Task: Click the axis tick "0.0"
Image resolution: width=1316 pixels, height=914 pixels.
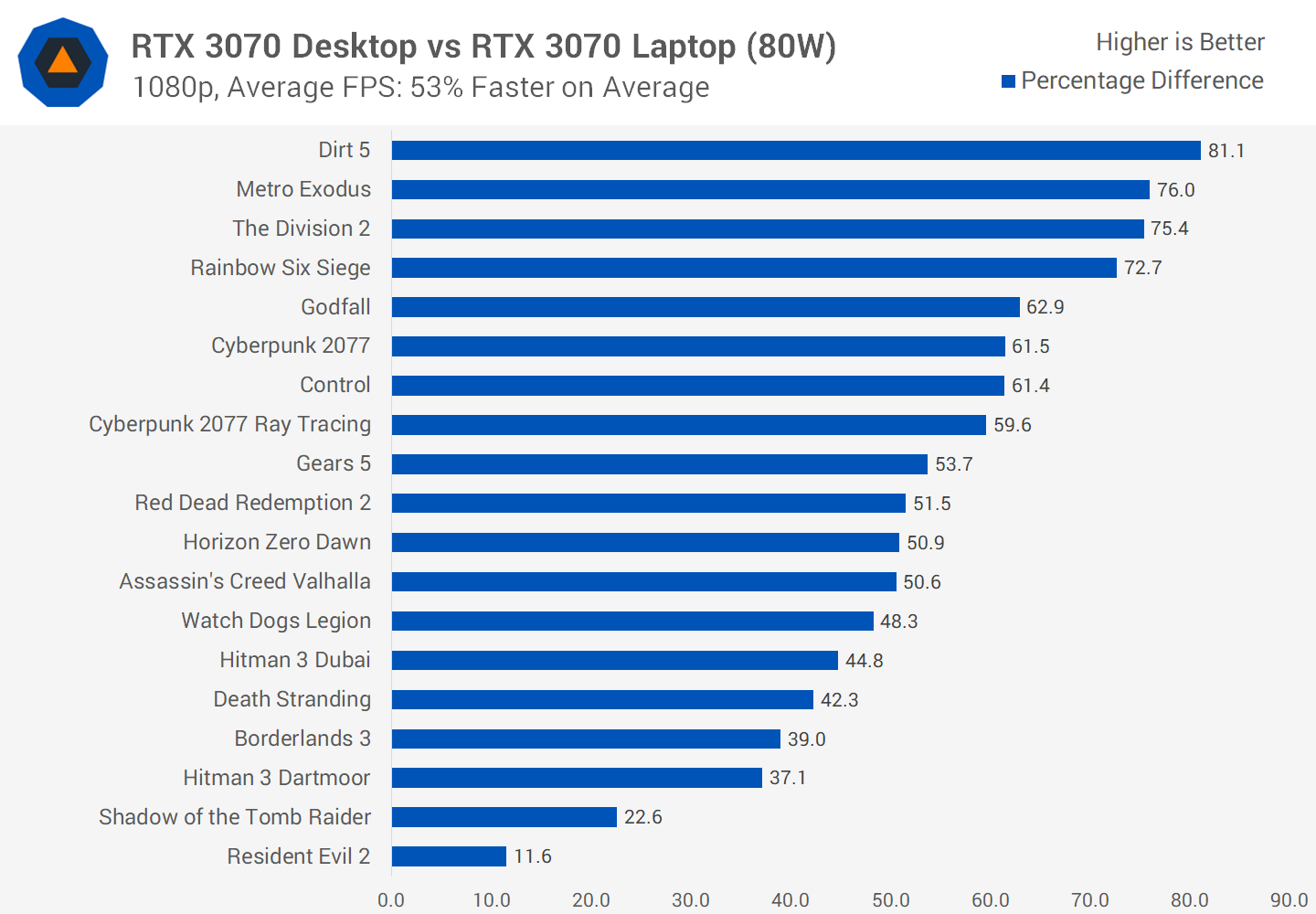Action: pos(391,900)
